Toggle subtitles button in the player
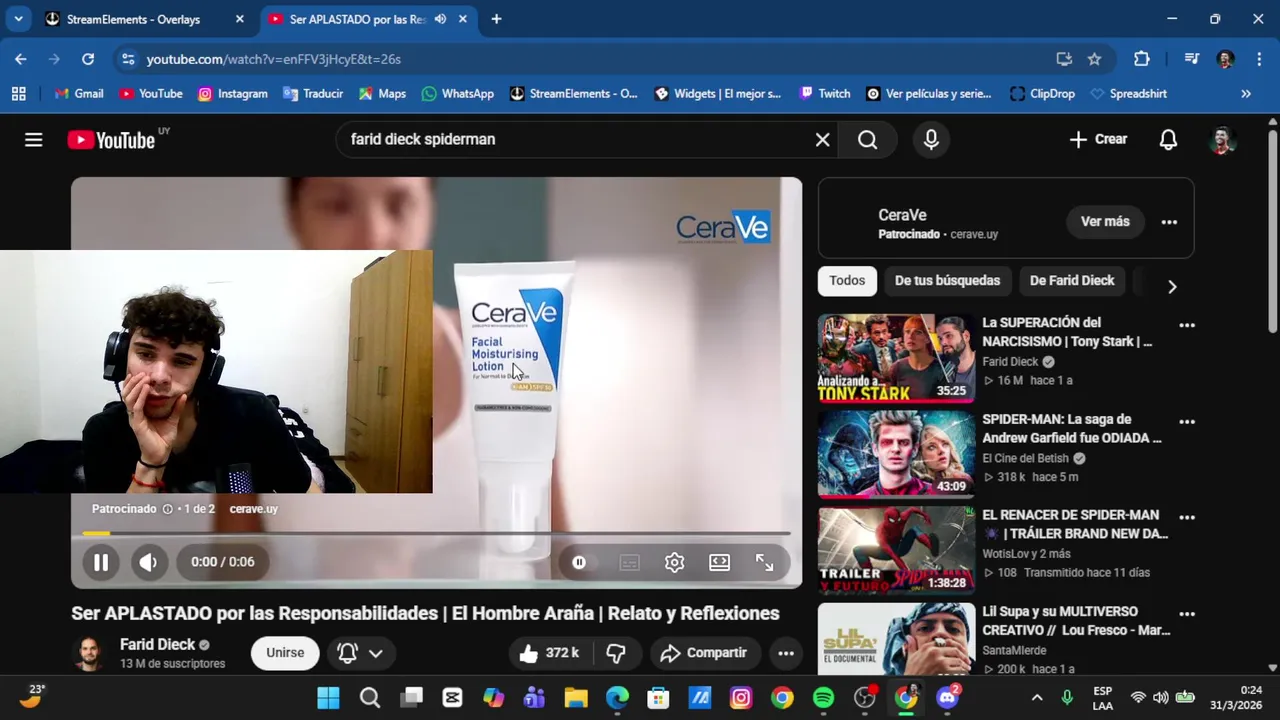1280x720 pixels. click(x=629, y=563)
